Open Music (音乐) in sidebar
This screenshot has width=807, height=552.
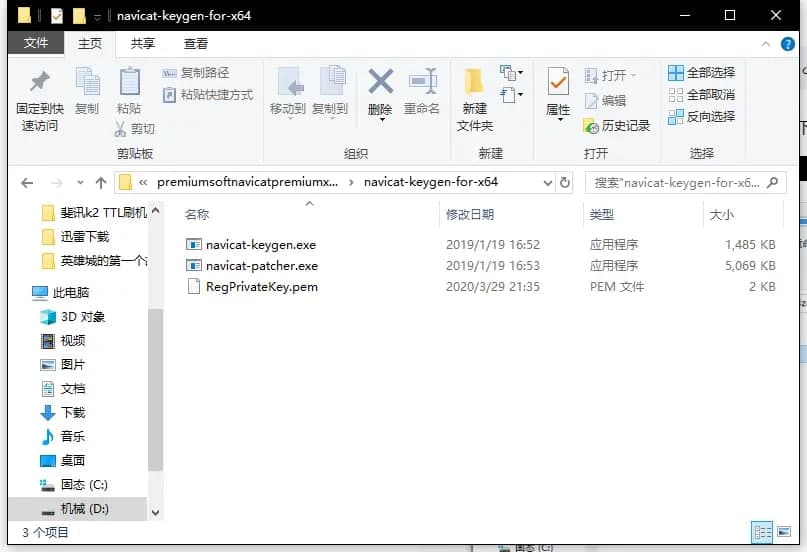(63, 437)
